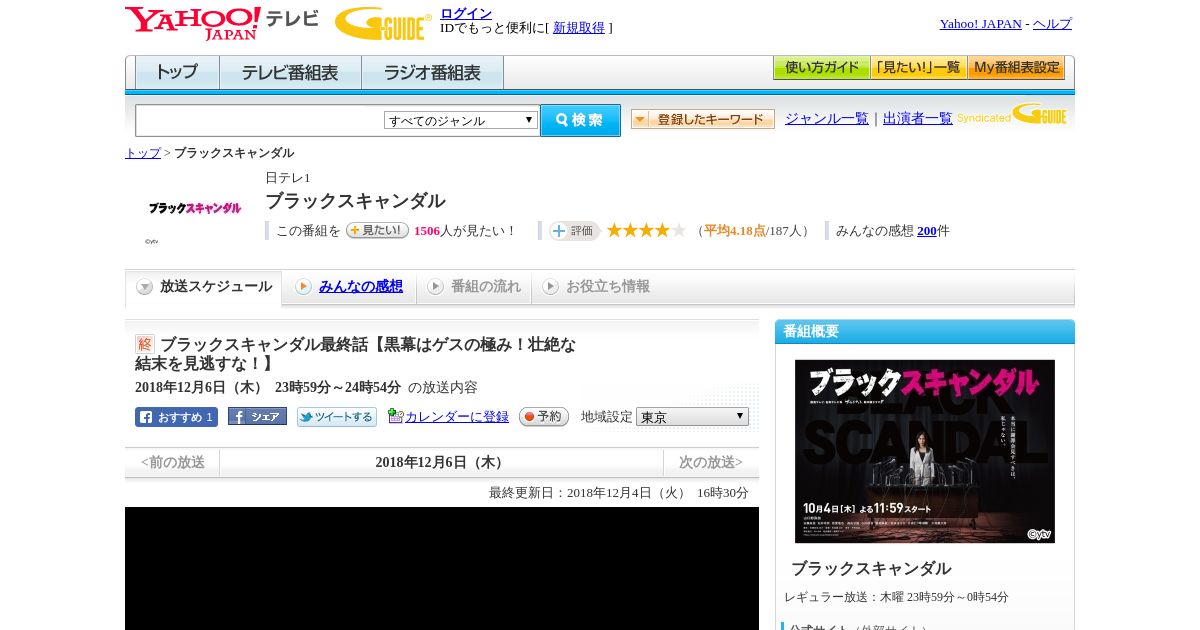Open the ジャンル一覧 link
Screen dimensions: 1200x630
[x=826, y=118]
